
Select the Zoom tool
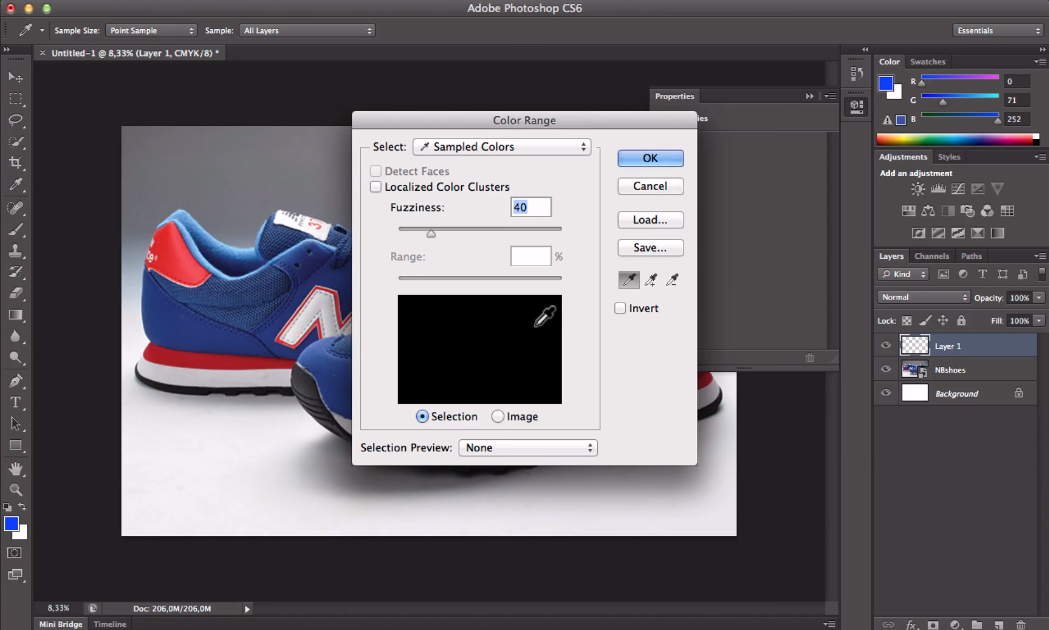[15, 490]
